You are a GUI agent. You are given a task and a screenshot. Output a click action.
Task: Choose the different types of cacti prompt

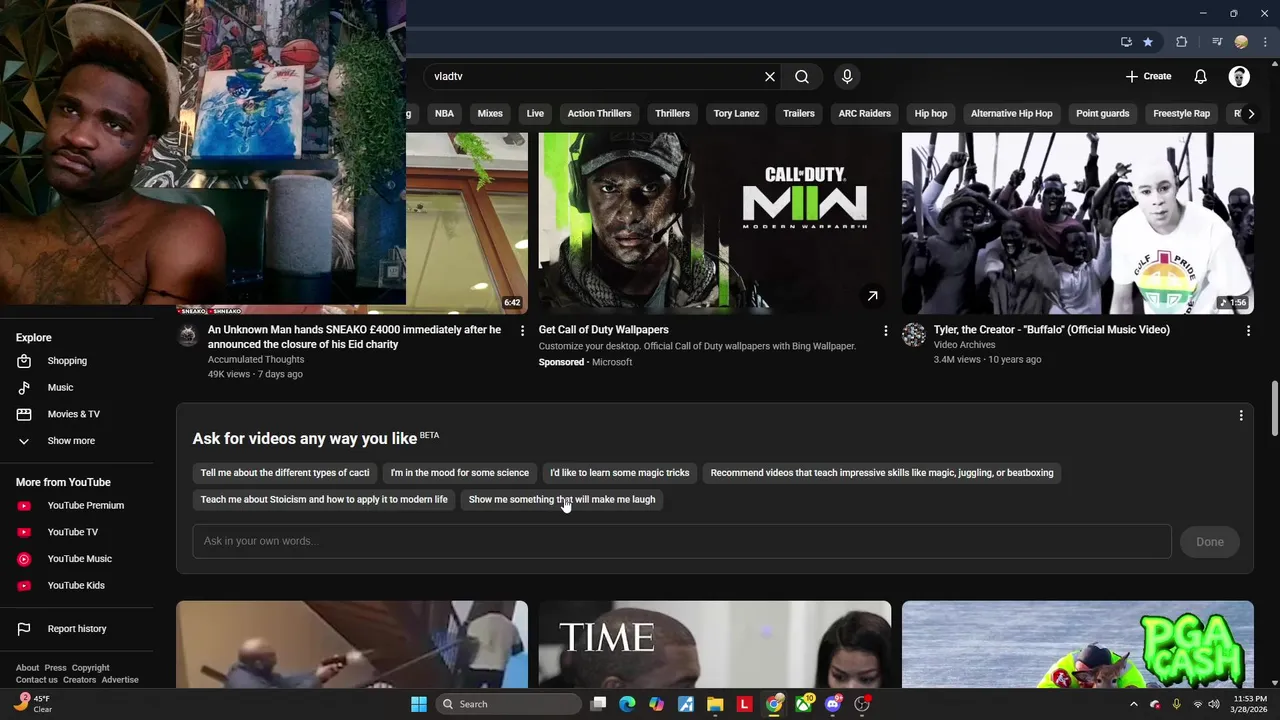pyautogui.click(x=284, y=472)
